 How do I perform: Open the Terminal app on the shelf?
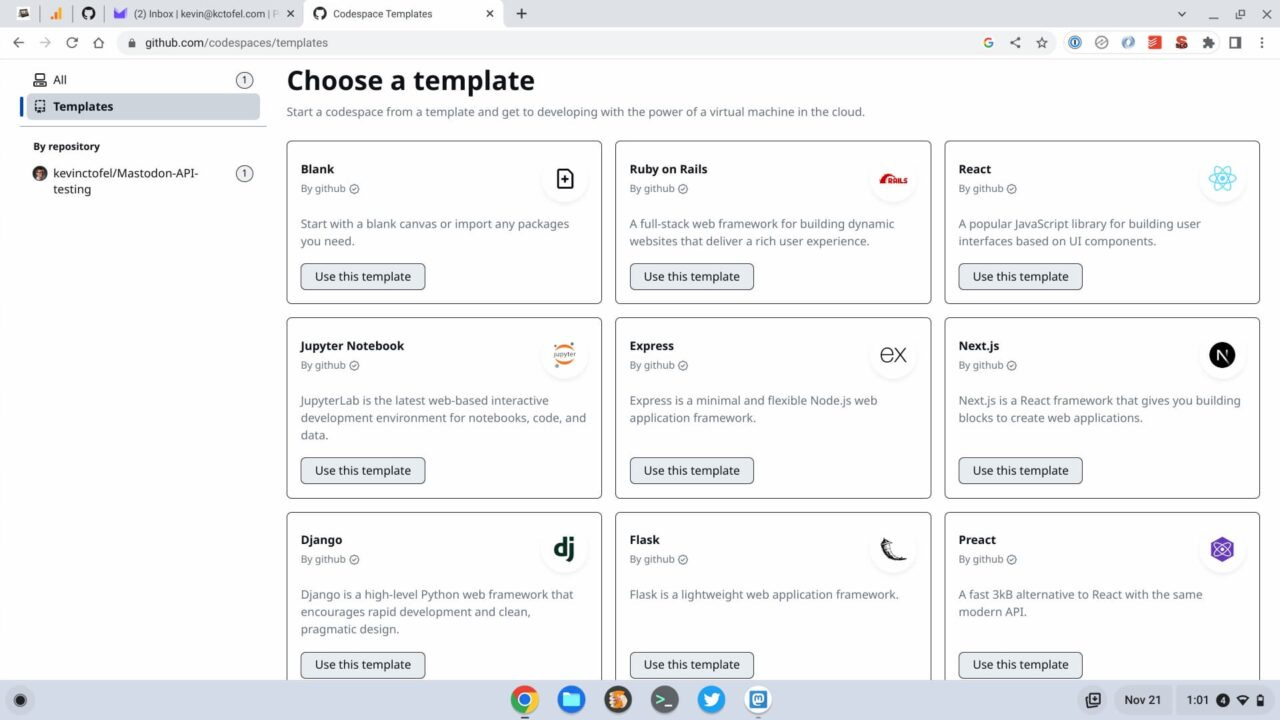[665, 700]
